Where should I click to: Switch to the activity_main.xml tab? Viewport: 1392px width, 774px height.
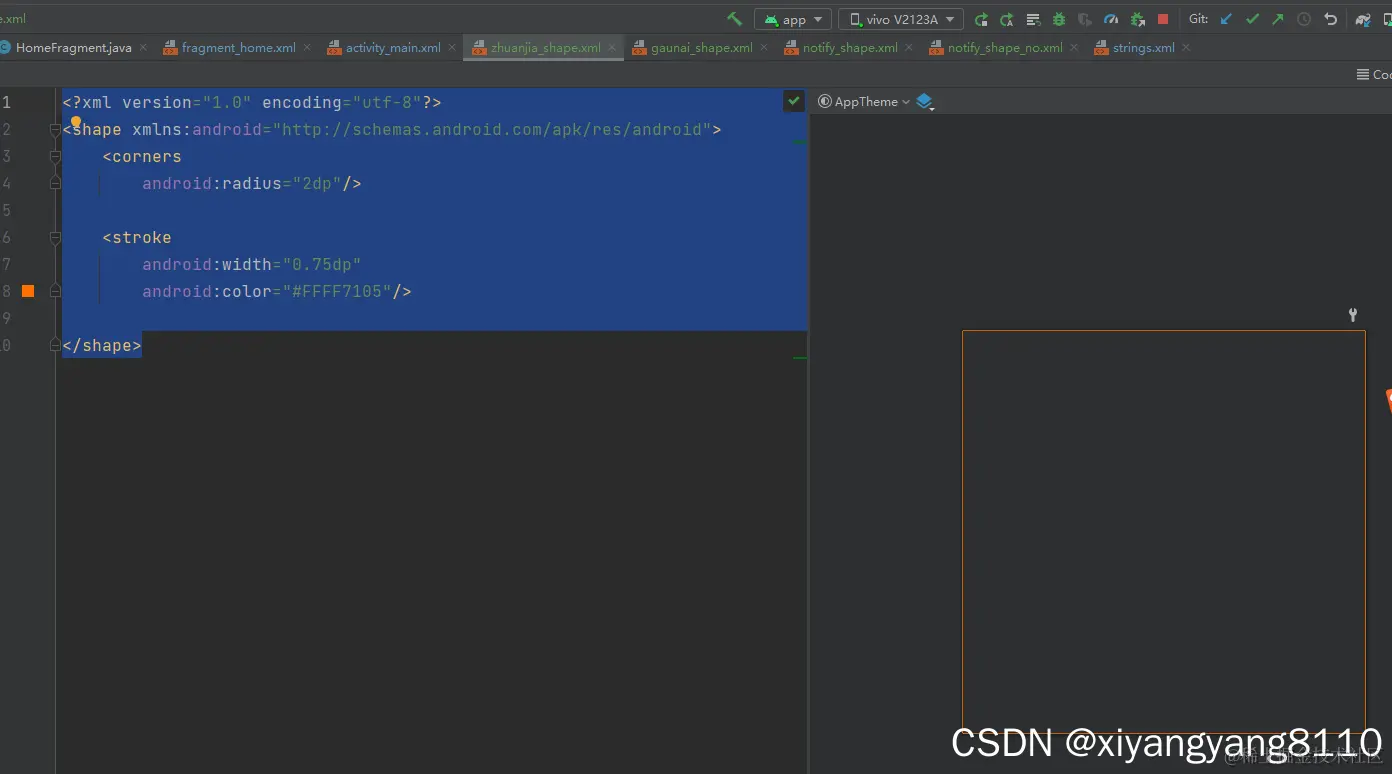pos(393,48)
